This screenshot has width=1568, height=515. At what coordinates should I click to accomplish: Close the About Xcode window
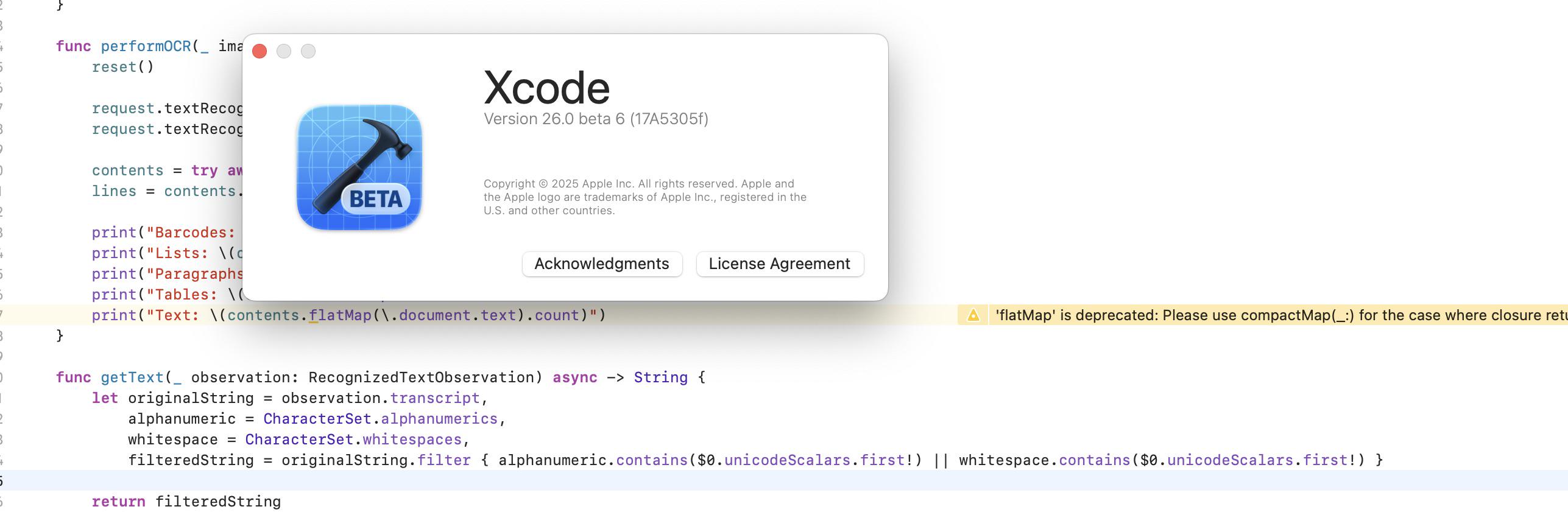click(x=260, y=51)
